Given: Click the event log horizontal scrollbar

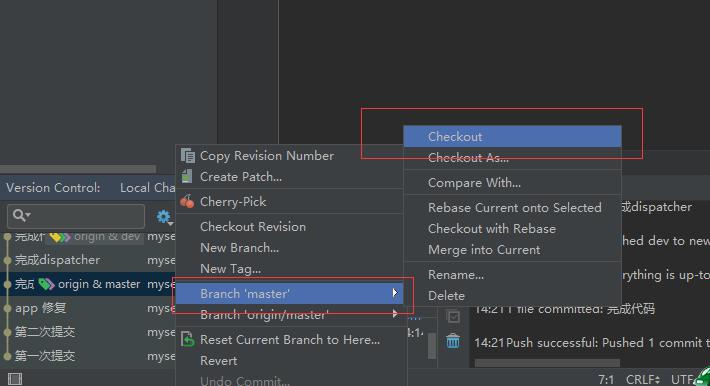Looking at the screenshot, I should click(x=547, y=363).
